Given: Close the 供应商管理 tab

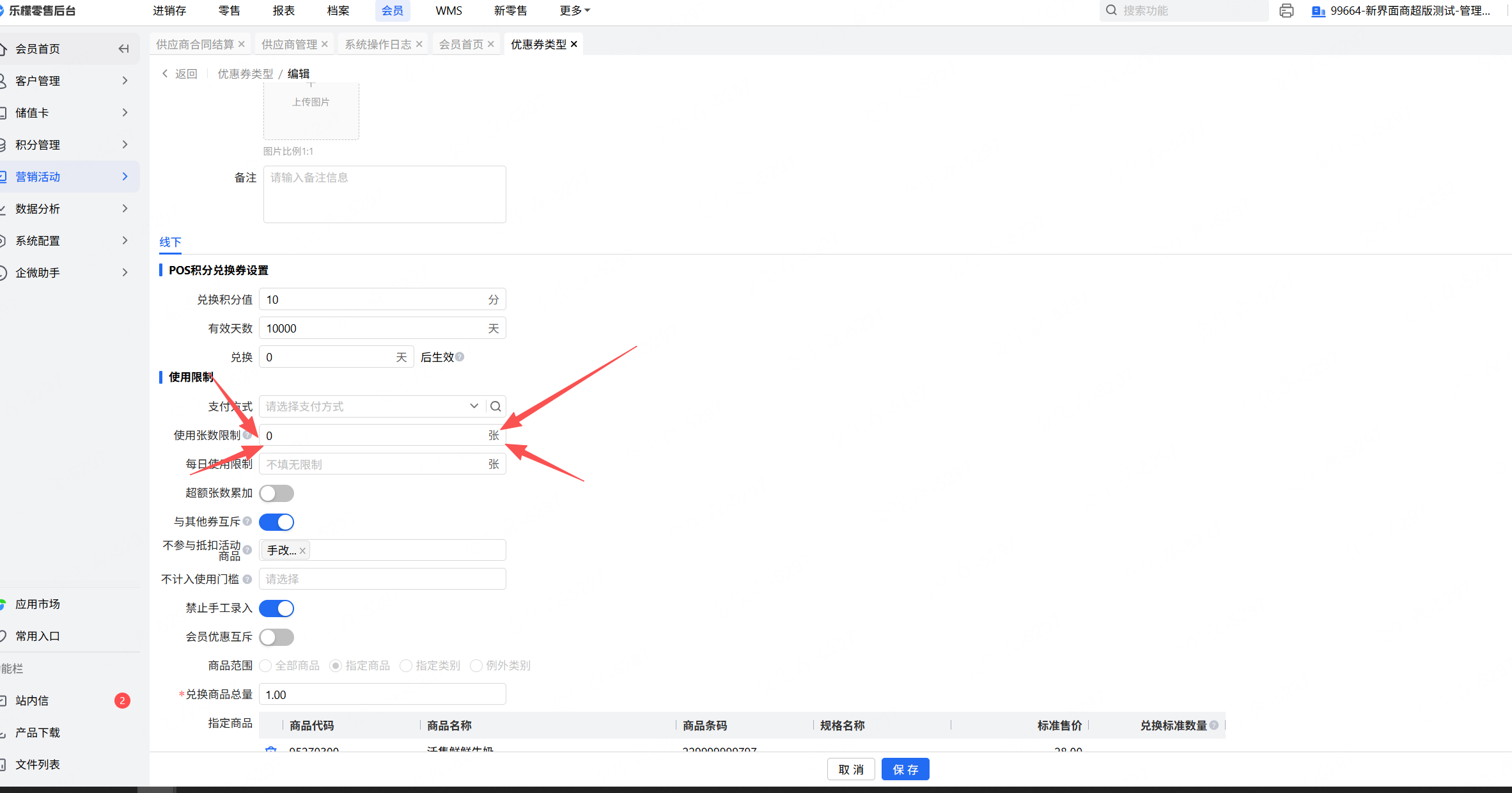Looking at the screenshot, I should (325, 44).
